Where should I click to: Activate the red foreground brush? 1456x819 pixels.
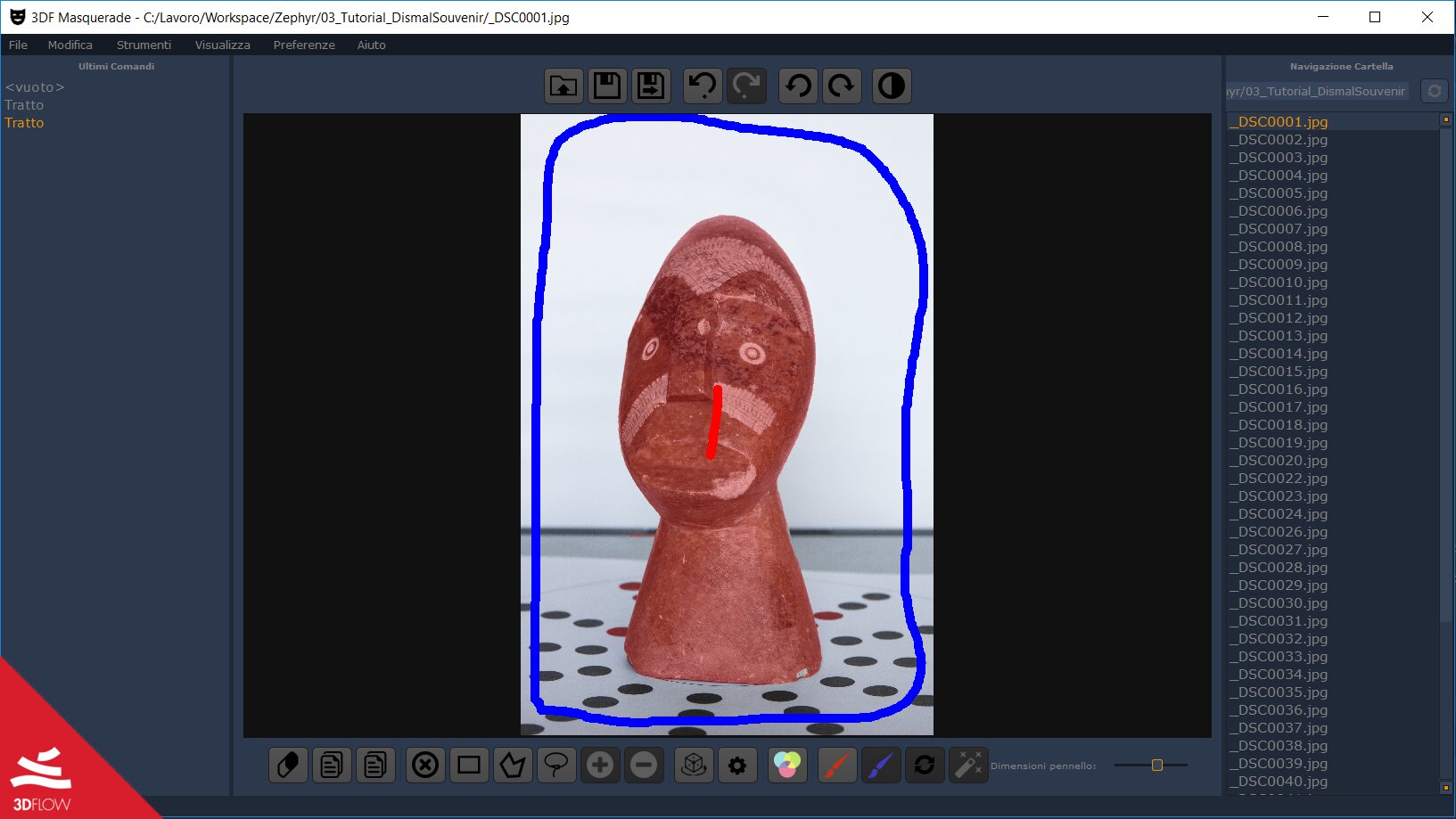pyautogui.click(x=836, y=766)
